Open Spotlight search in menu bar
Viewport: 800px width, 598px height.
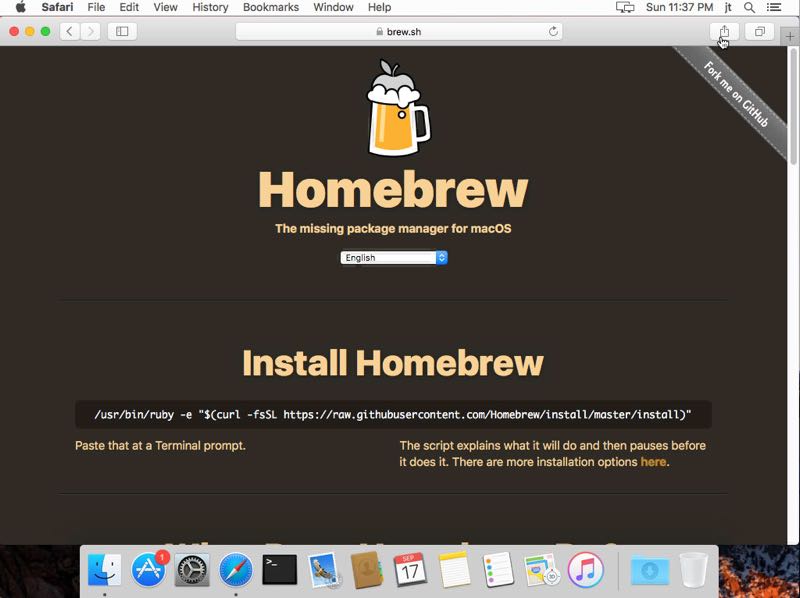tap(749, 7)
